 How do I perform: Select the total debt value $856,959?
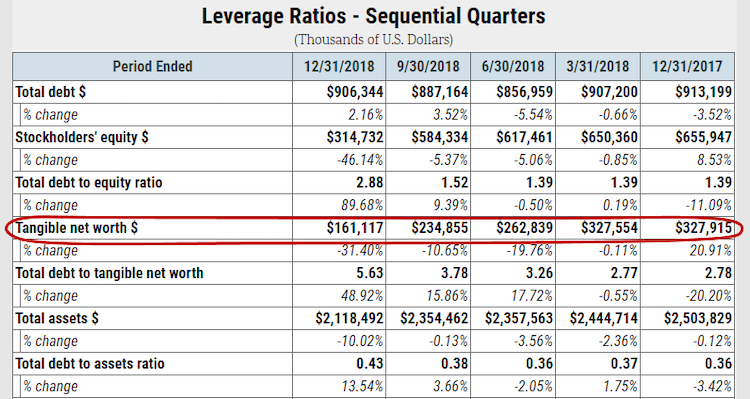click(x=525, y=92)
